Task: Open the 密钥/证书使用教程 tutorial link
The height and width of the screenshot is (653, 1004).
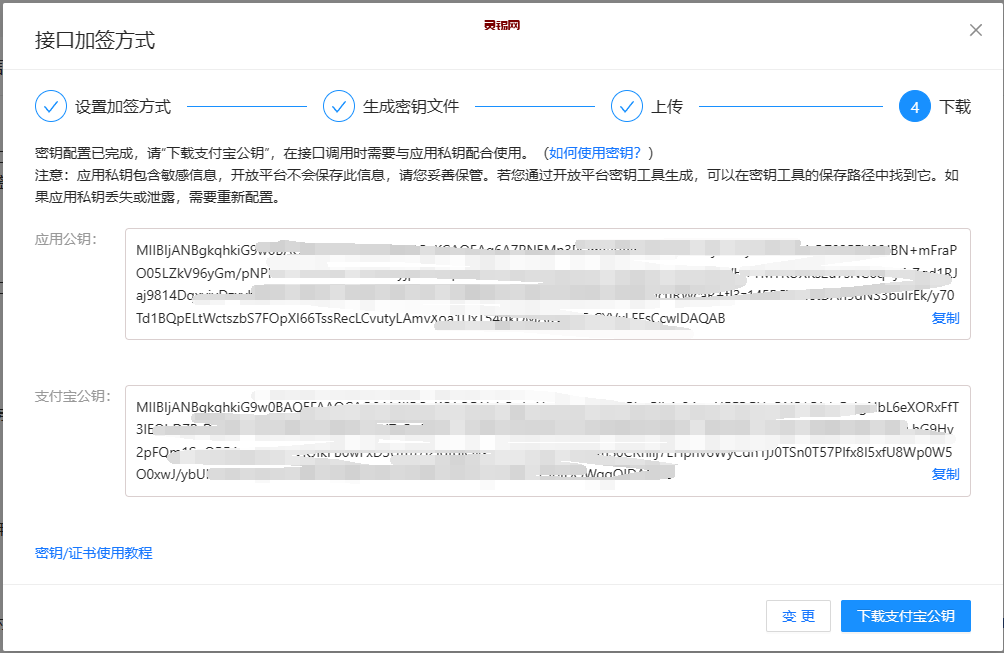Action: (x=94, y=553)
